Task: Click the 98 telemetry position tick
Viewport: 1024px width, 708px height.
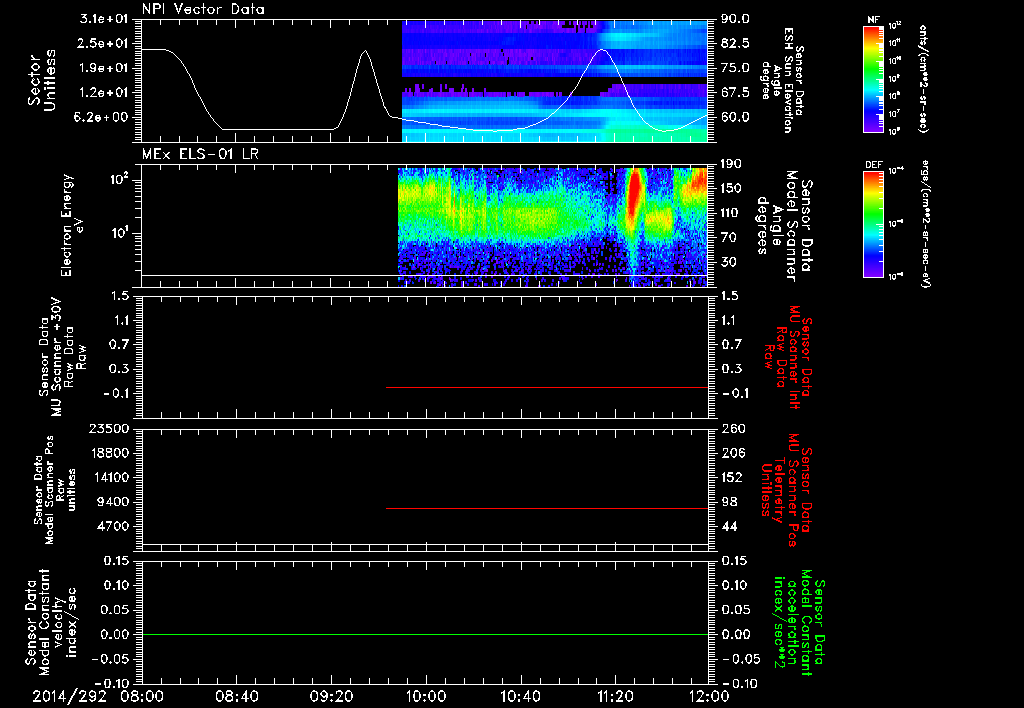Action: pos(729,502)
